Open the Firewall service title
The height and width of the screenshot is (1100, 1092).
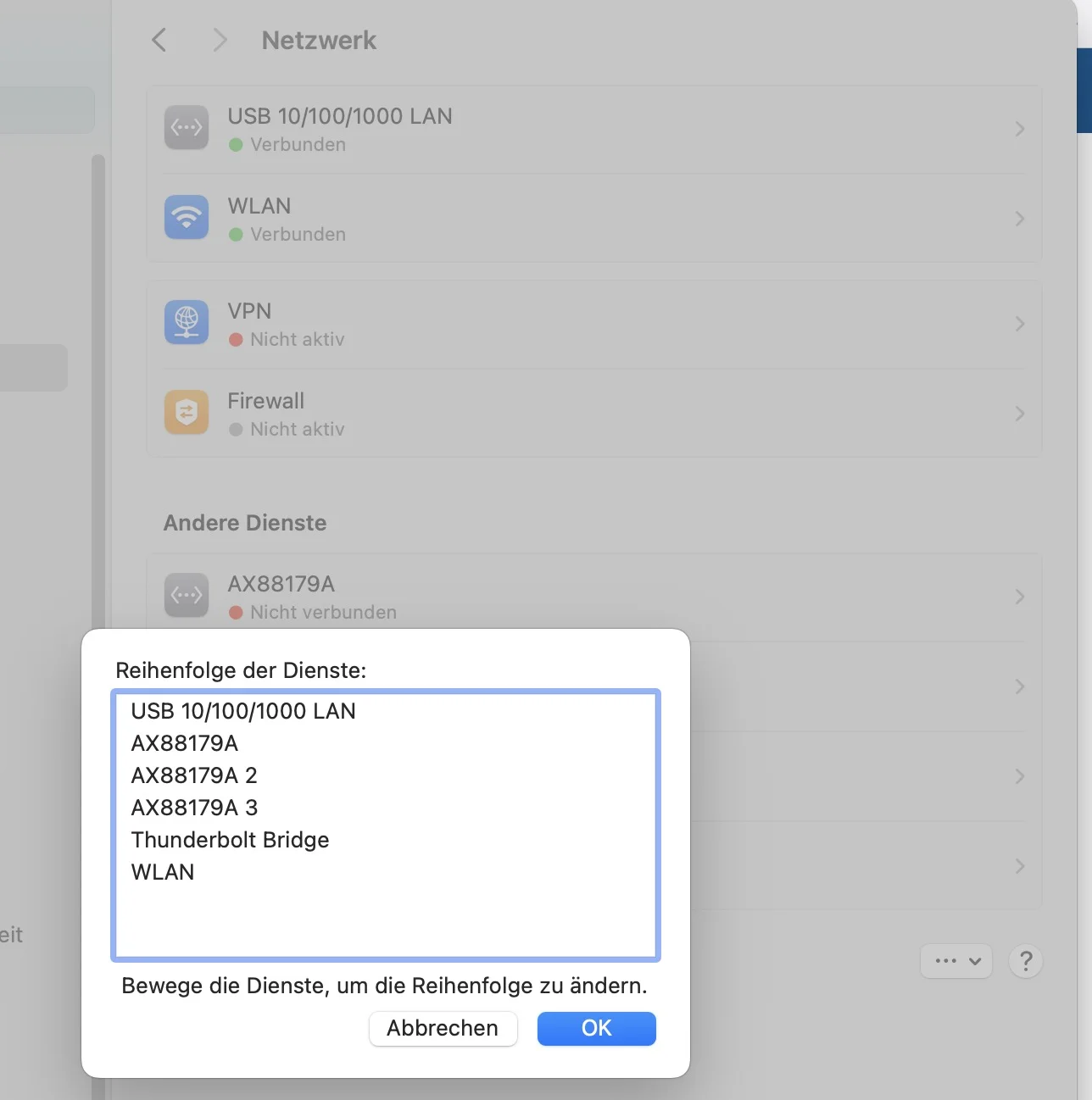point(266,401)
